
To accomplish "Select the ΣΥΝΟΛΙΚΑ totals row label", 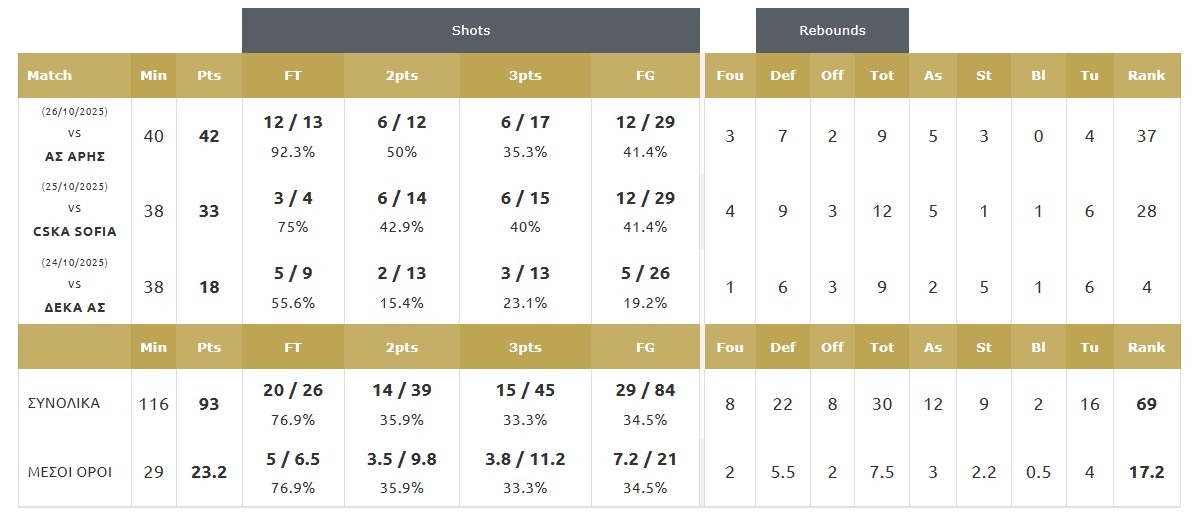I will (64, 403).
